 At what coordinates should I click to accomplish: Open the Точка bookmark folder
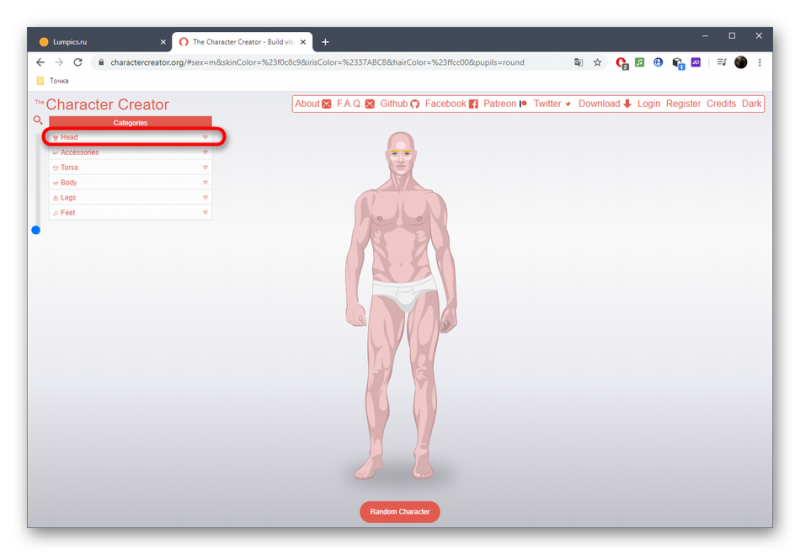[x=53, y=81]
